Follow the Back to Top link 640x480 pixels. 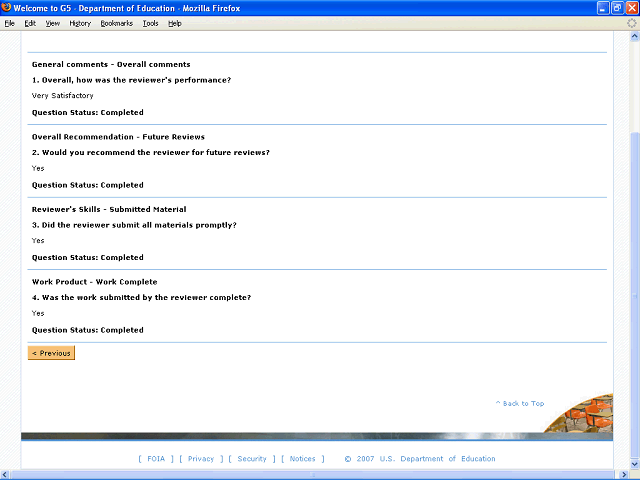[520, 403]
